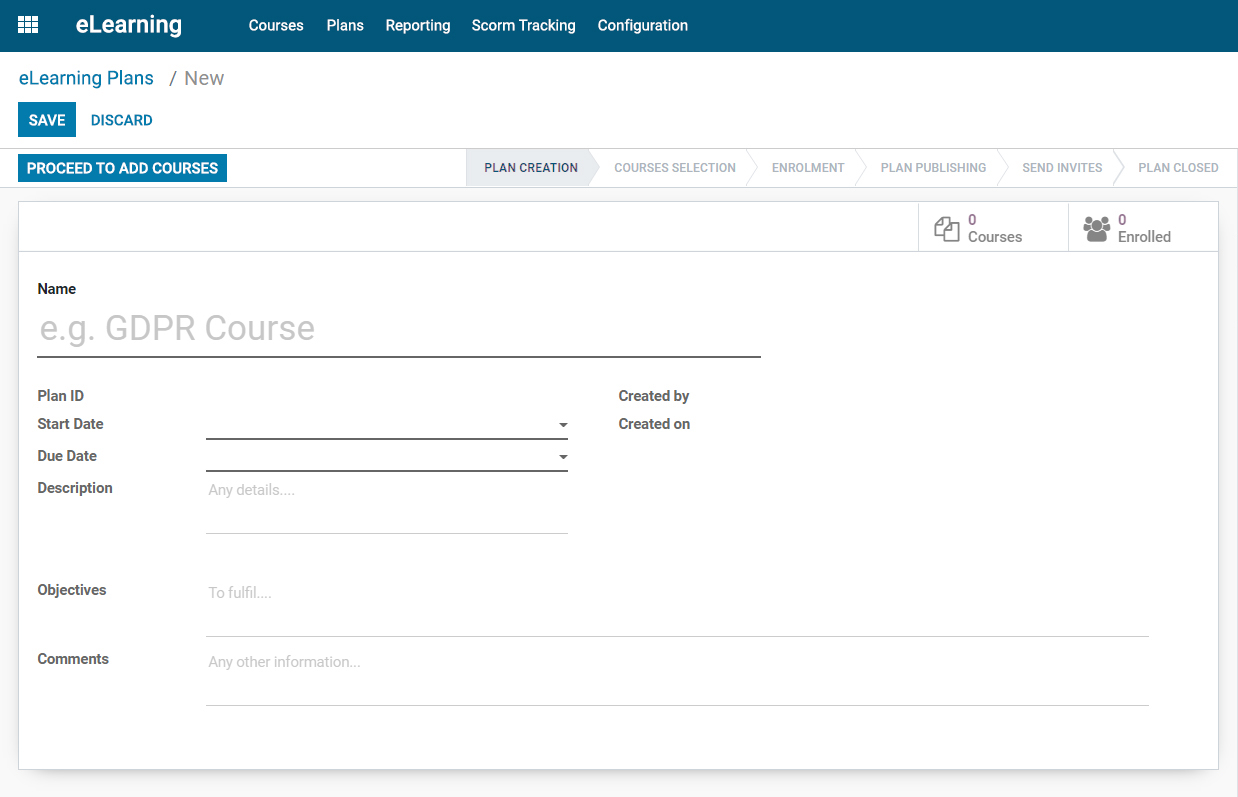Open the Reporting menu
This screenshot has width=1238, height=797.
coord(417,25)
